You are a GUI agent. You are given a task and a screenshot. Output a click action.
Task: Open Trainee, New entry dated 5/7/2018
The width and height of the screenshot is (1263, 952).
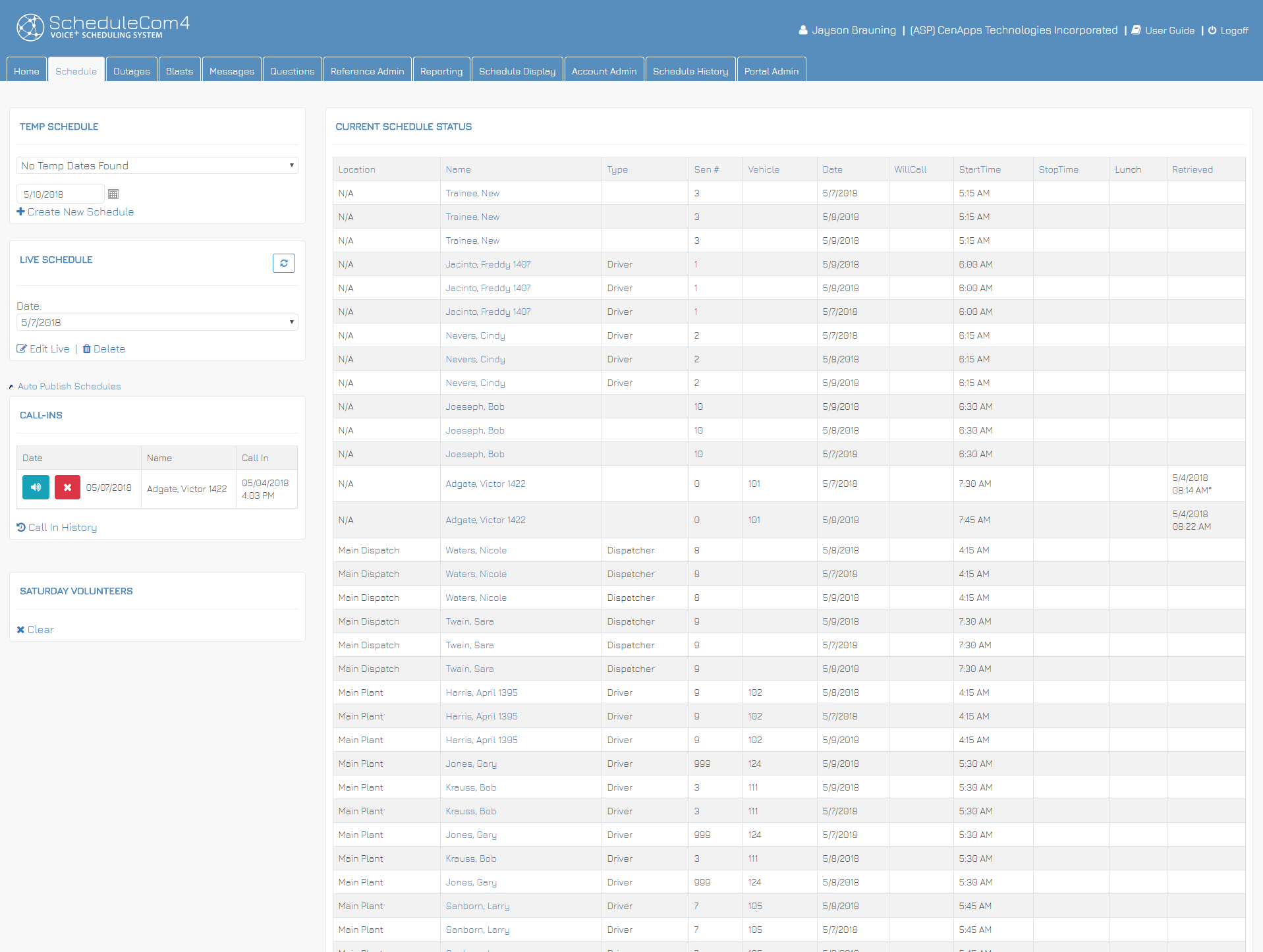[472, 193]
